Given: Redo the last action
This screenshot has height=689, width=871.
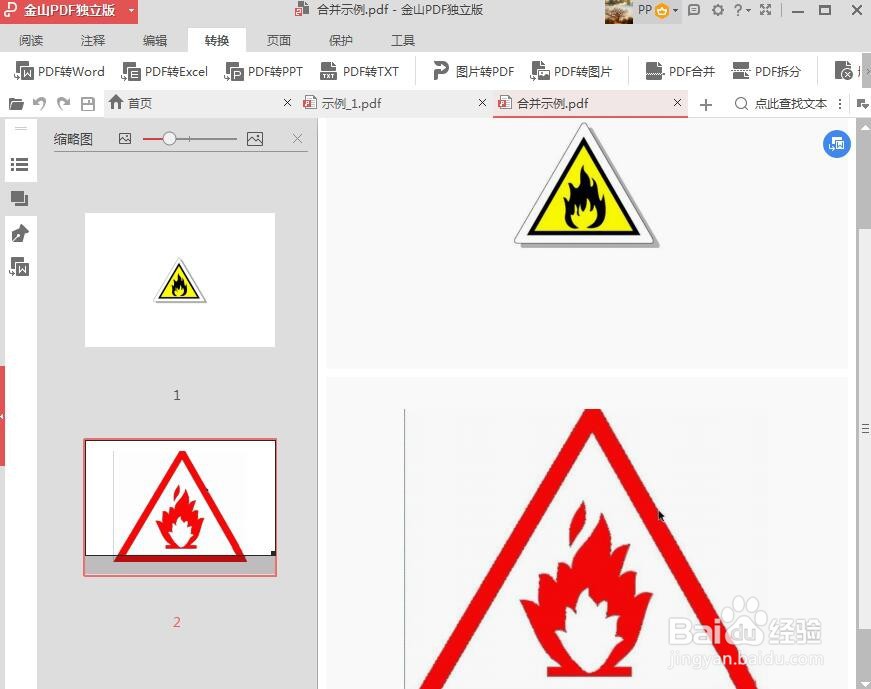Looking at the screenshot, I should [x=64, y=104].
